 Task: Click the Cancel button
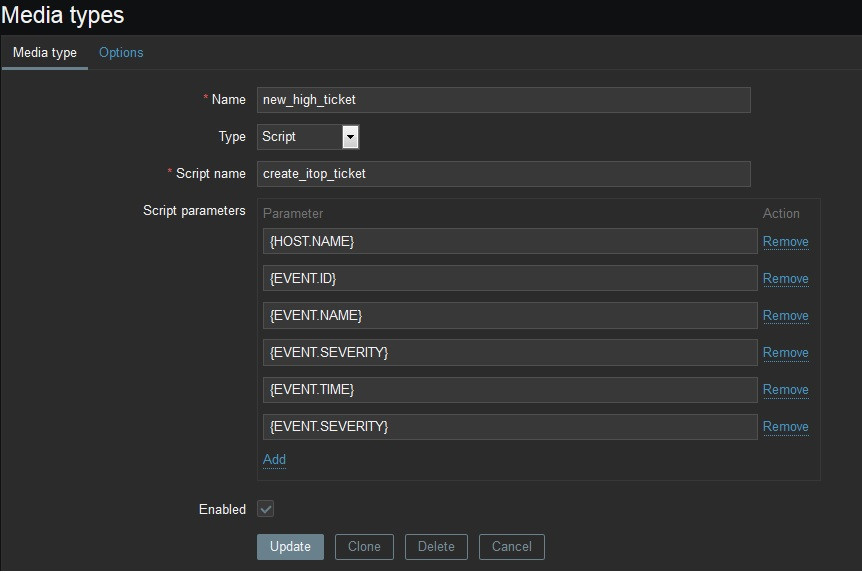tap(511, 547)
